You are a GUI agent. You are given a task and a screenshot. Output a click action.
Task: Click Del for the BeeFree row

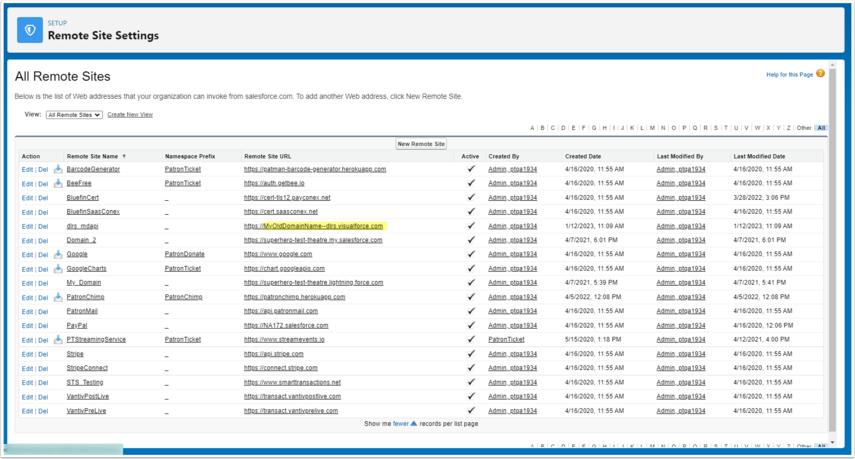coord(43,184)
